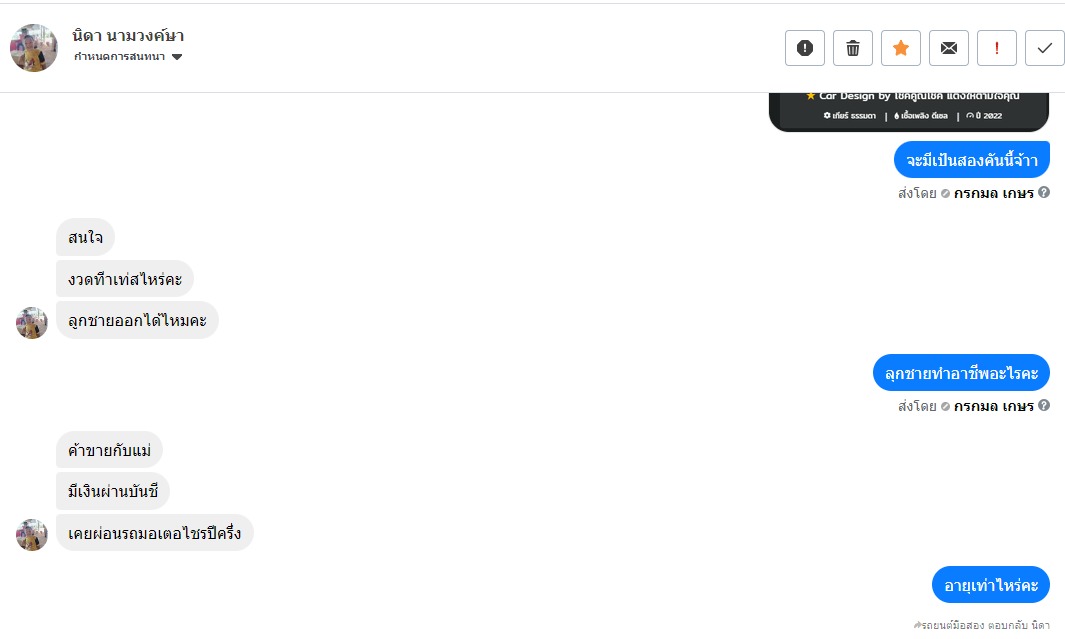Screen dimensions: 1065x639
Task: Click sender name กรกมล เกษร under second reply
Action: pos(993,406)
